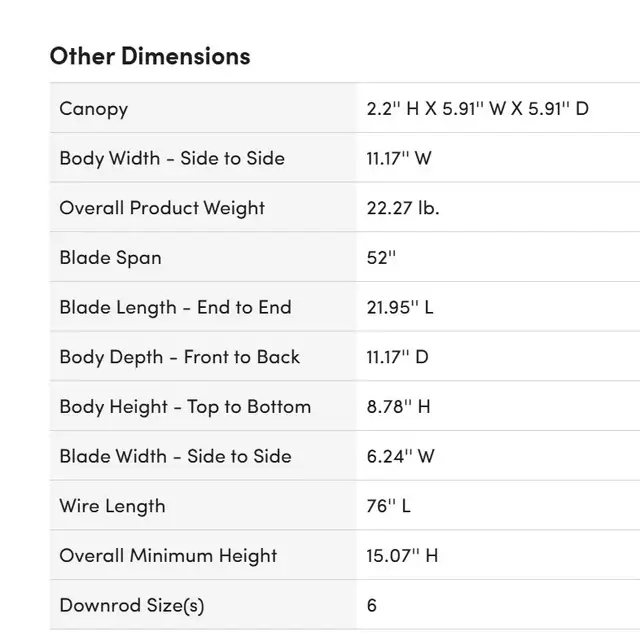
Task: Select the Overall Product Weight label
Action: (162, 208)
